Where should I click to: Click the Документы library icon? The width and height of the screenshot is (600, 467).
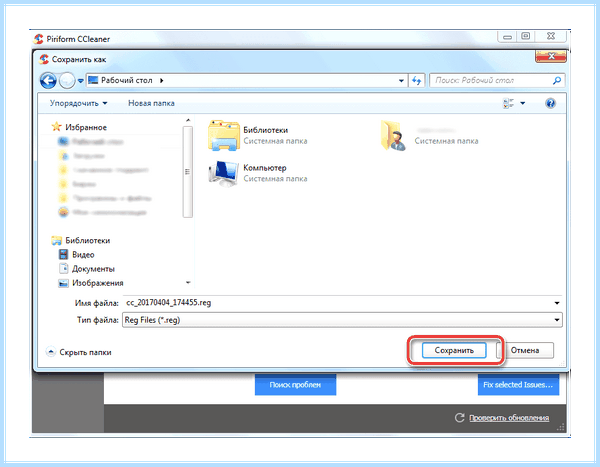63,268
